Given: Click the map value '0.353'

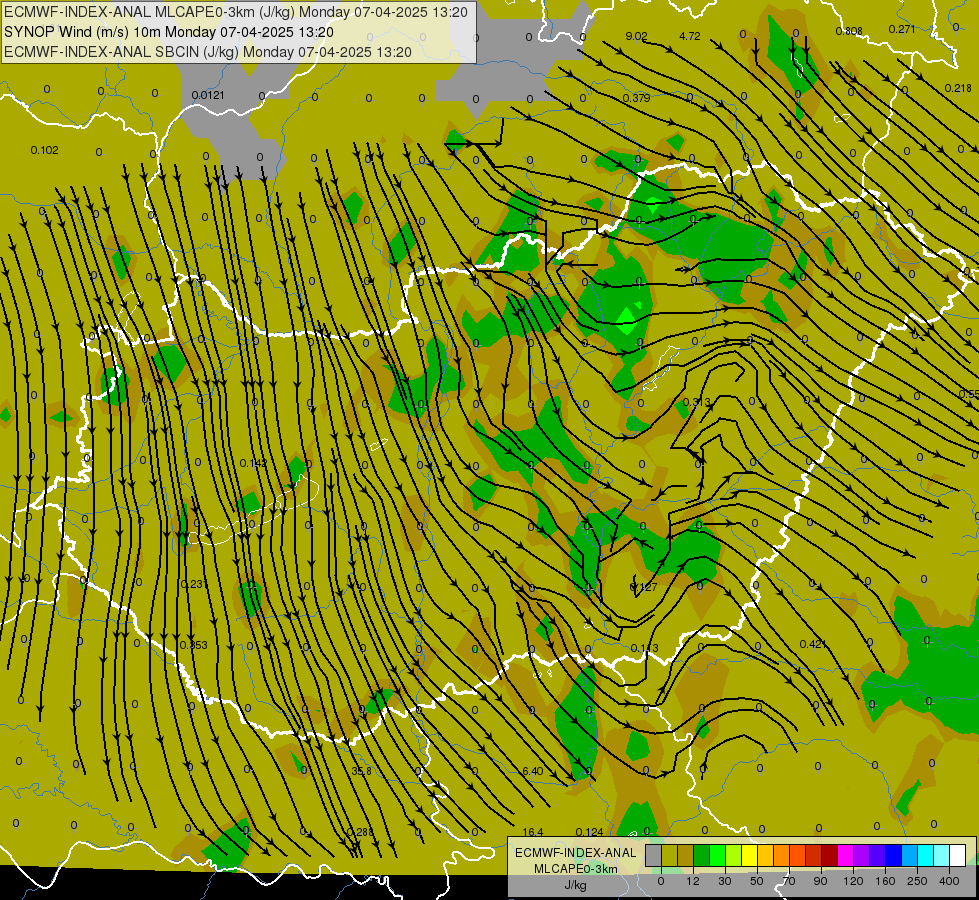Looking at the screenshot, I should pyautogui.click(x=193, y=645).
